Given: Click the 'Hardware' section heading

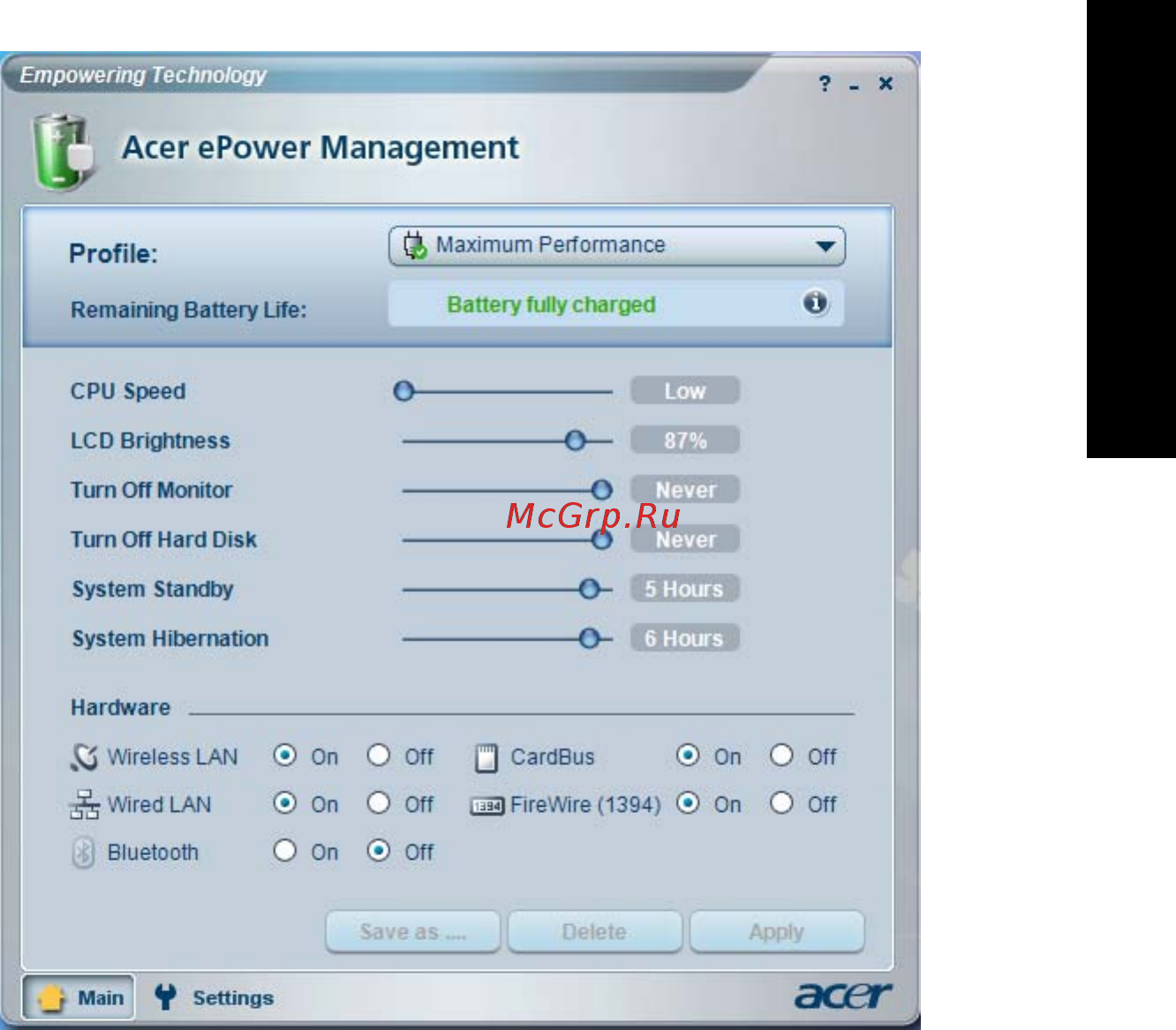Looking at the screenshot, I should [120, 708].
